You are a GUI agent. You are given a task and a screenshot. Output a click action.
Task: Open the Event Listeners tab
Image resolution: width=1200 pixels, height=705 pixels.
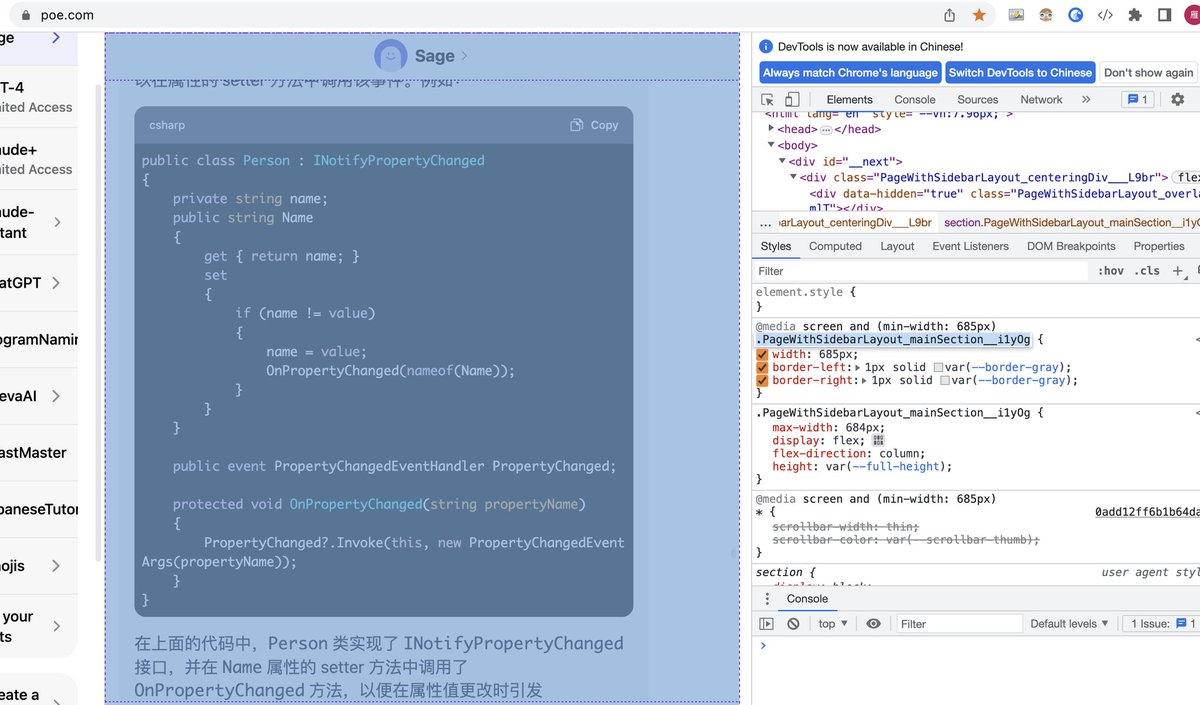971,246
